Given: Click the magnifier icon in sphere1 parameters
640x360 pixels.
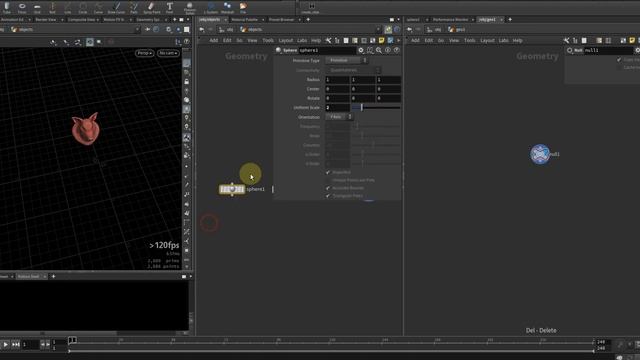Looking at the screenshot, I should click(x=379, y=50).
